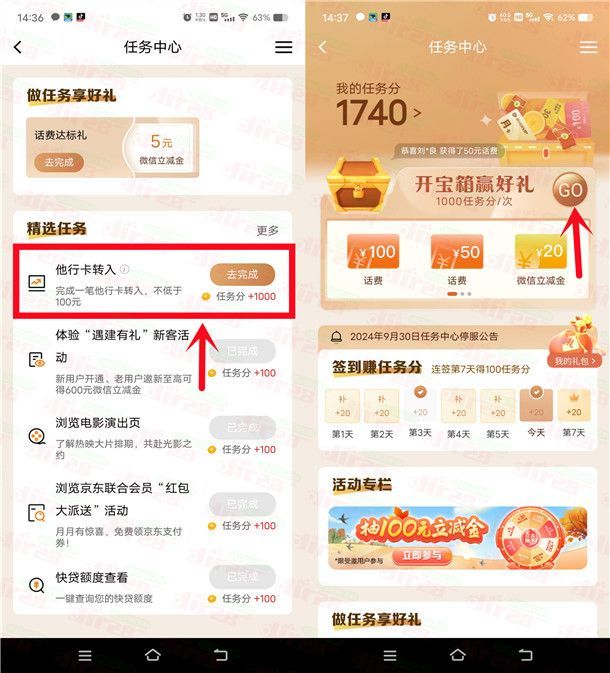Select the 今天 checked sign-in box
610x673 pixels.
[536, 406]
